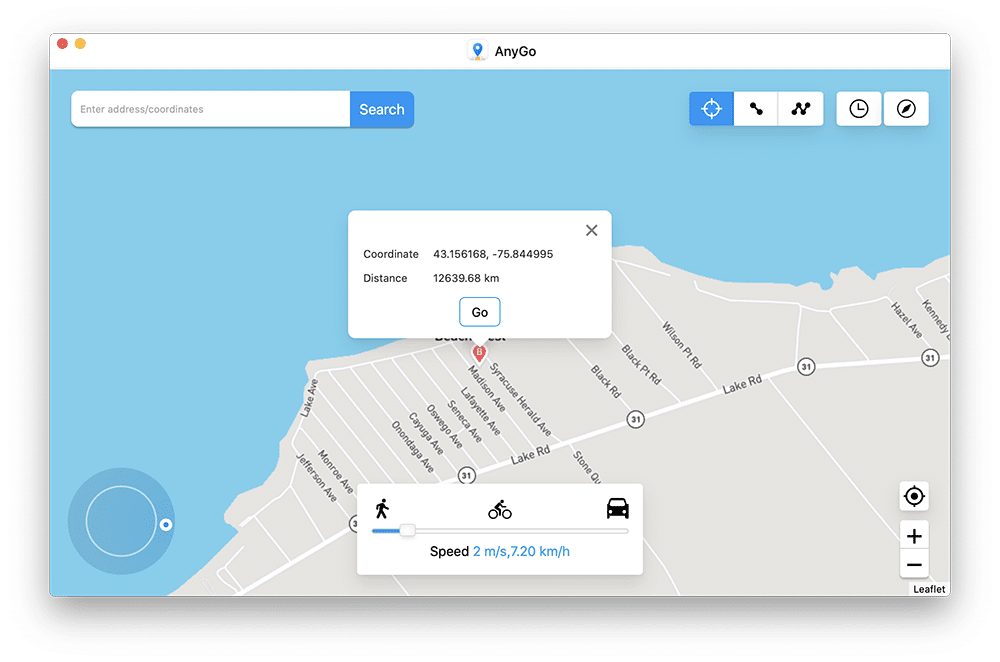Click the joystick inner circle

click(x=121, y=521)
